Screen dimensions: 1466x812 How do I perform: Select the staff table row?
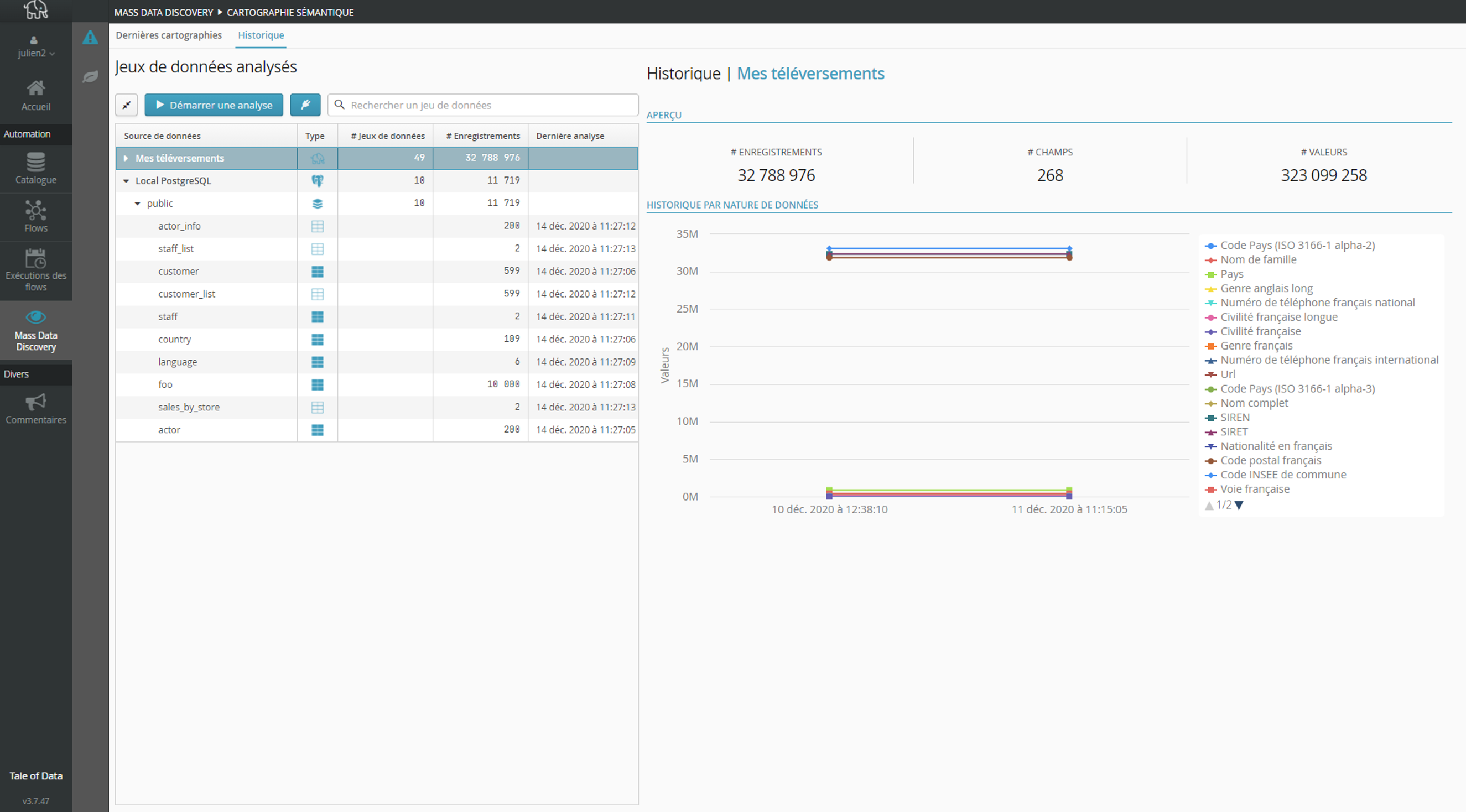377,317
